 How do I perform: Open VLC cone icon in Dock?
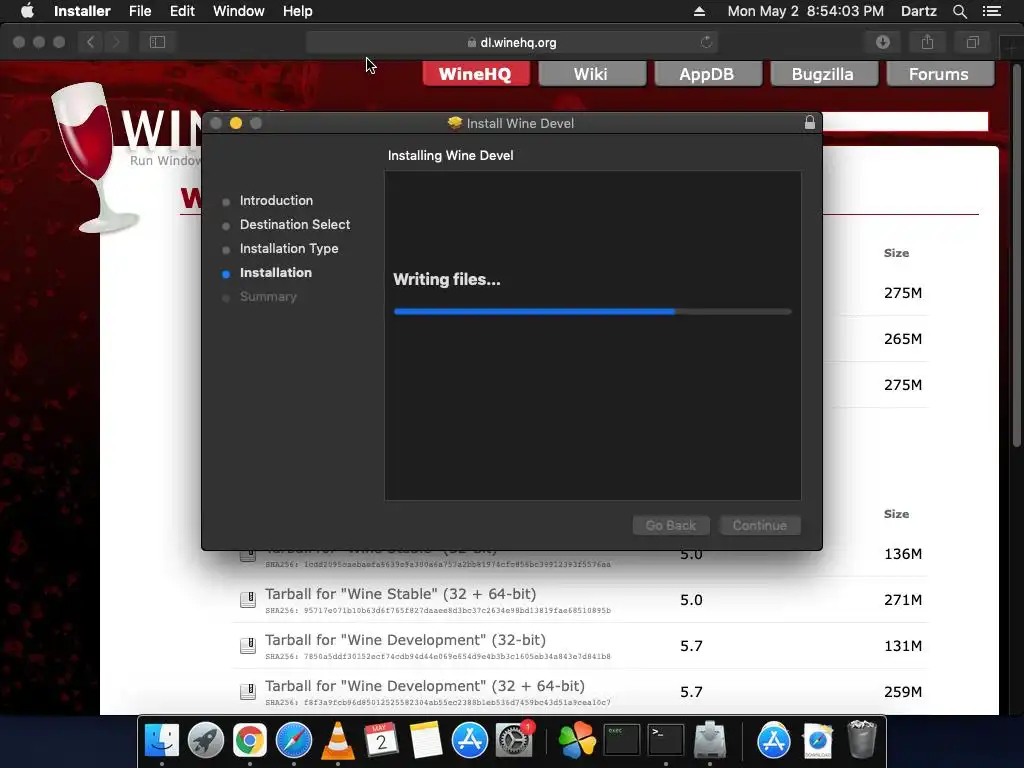coord(338,741)
